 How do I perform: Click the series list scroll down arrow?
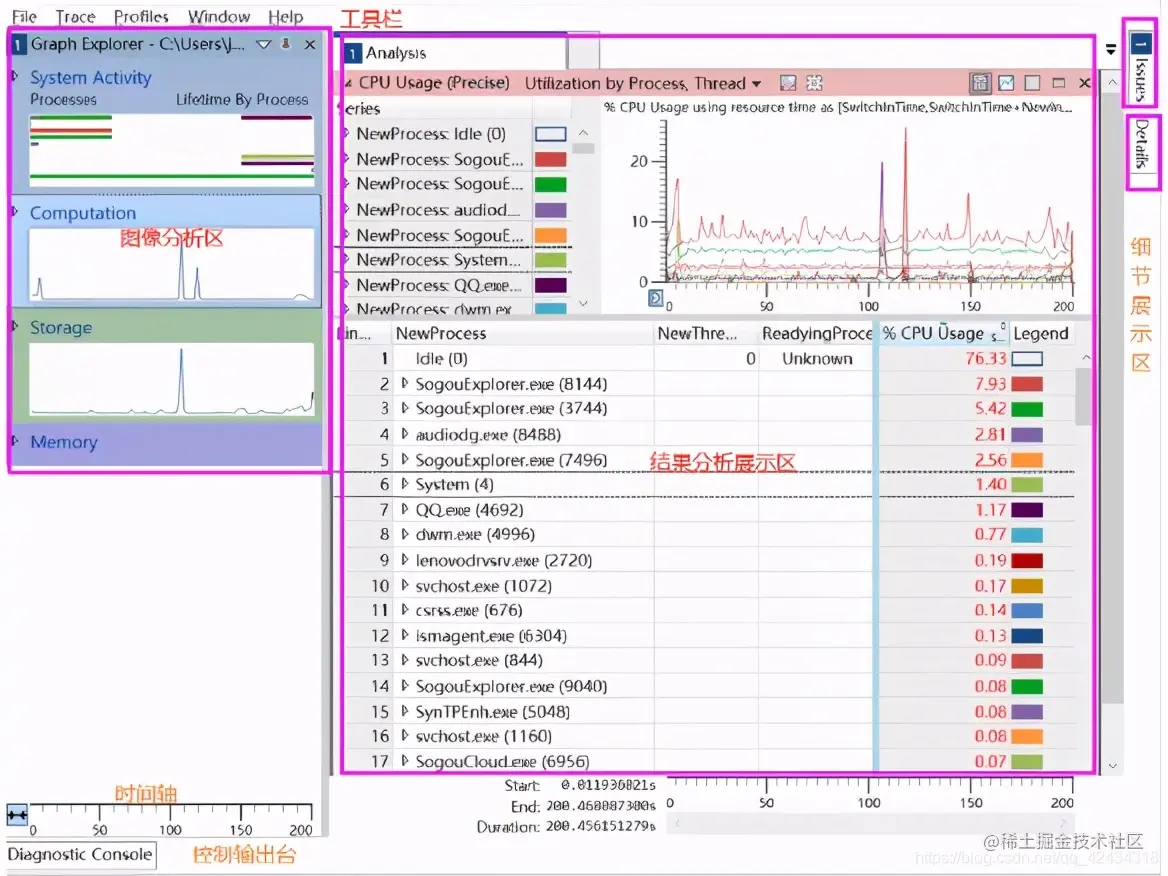coord(583,303)
